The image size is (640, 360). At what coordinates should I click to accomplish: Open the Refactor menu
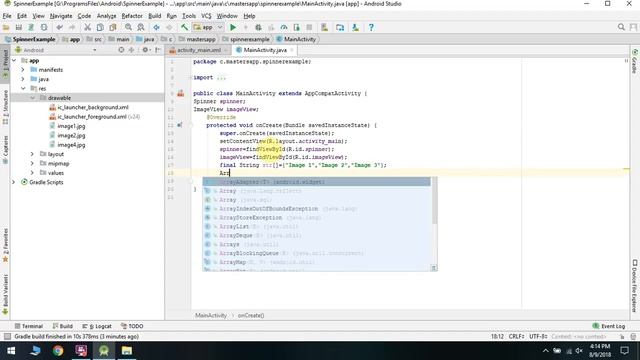click(132, 16)
